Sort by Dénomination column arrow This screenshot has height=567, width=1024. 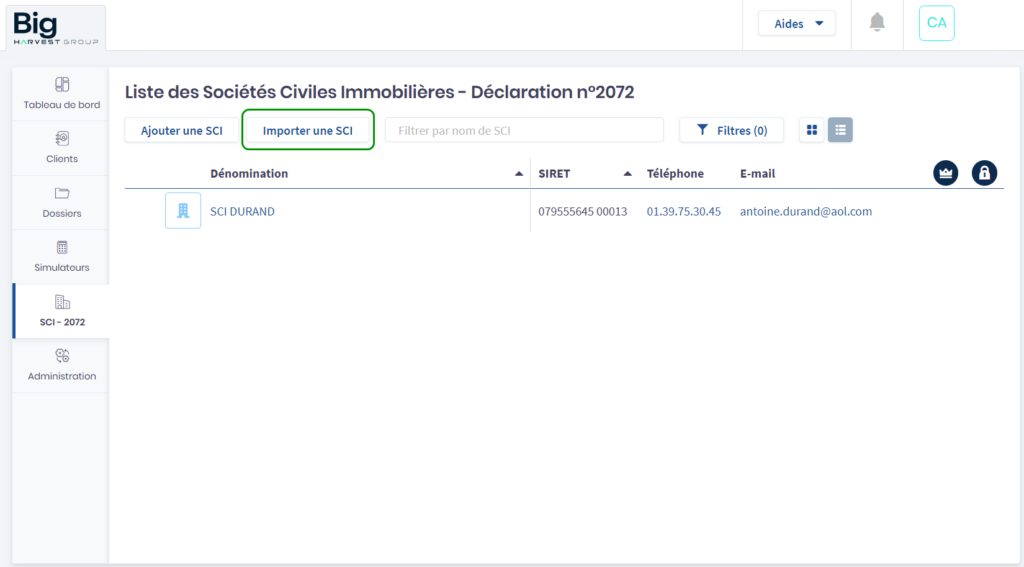(518, 174)
